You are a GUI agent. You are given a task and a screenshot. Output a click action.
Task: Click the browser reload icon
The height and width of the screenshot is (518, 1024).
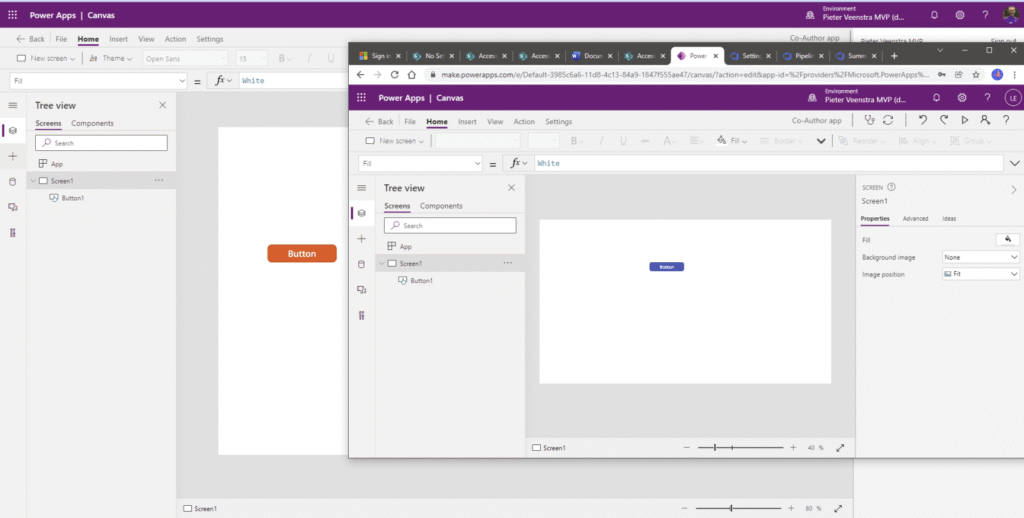394,74
